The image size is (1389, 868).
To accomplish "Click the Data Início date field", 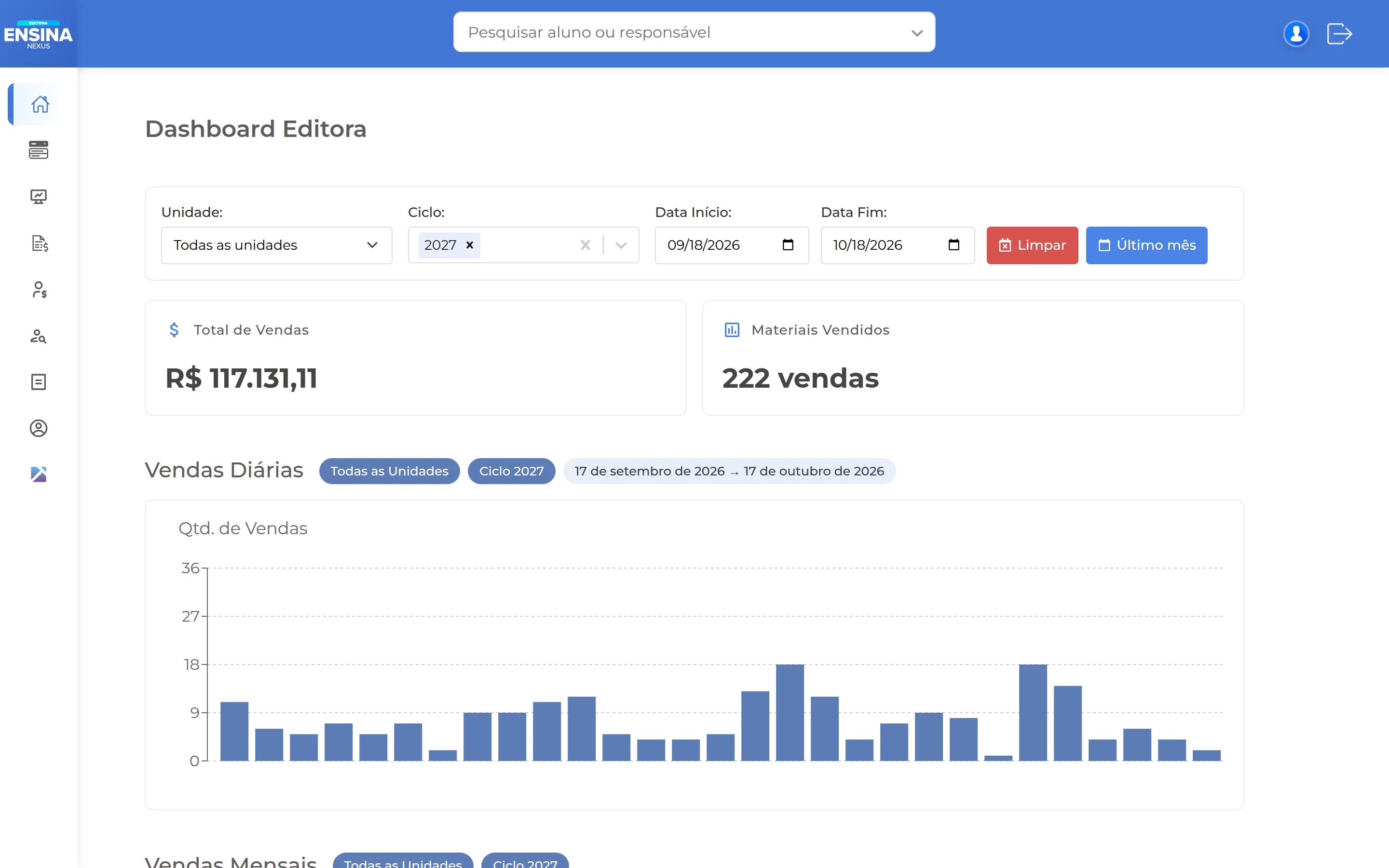I will tap(732, 245).
